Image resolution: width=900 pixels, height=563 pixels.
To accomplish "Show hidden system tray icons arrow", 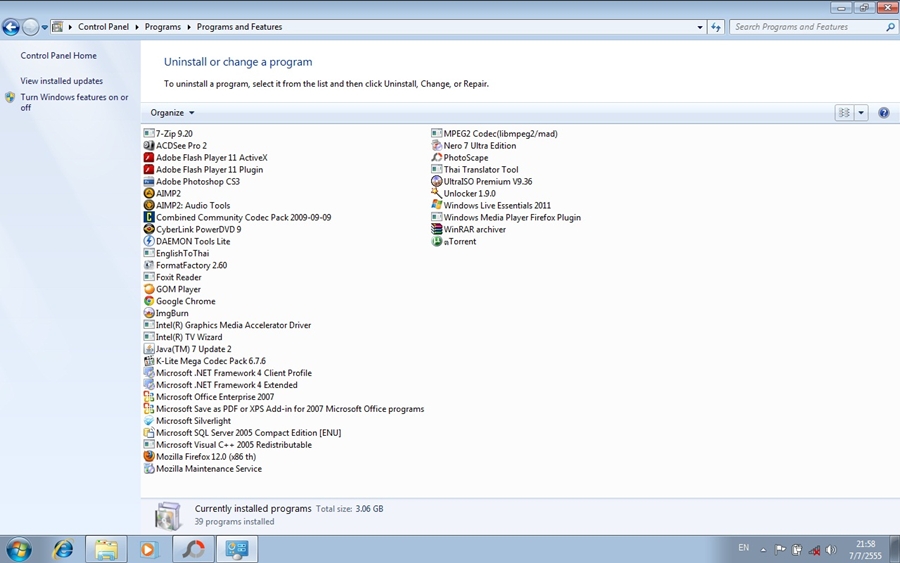I will tap(763, 549).
